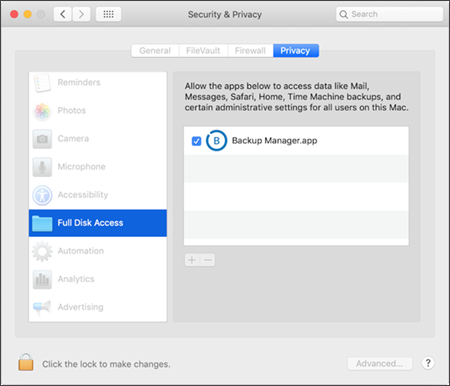450x386 pixels.
Task: Click the Automation gear icon
Action: coord(42,251)
